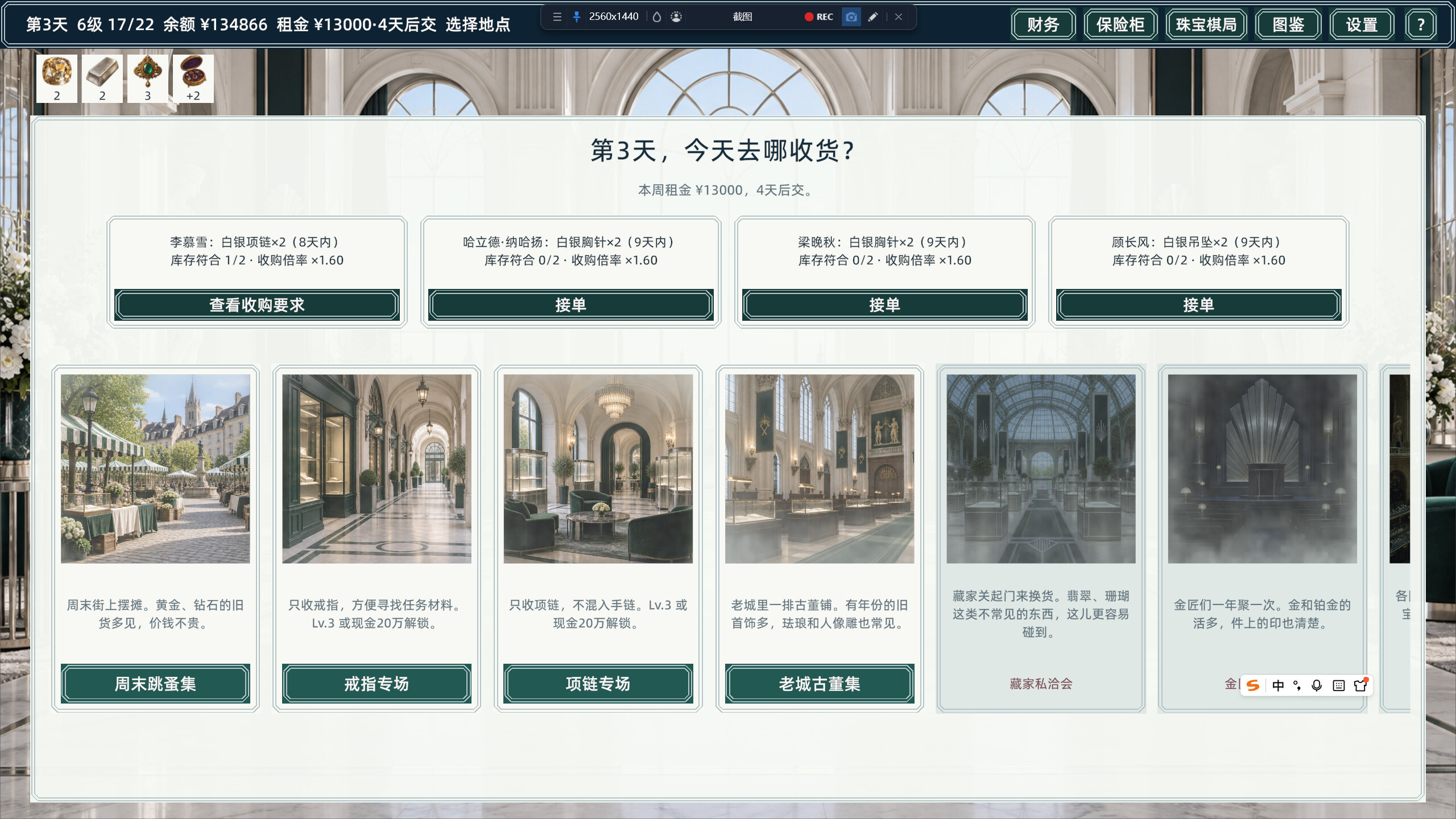This screenshot has width=1456, height=819.
Task: Select the pencil annotate icon
Action: tap(872, 17)
